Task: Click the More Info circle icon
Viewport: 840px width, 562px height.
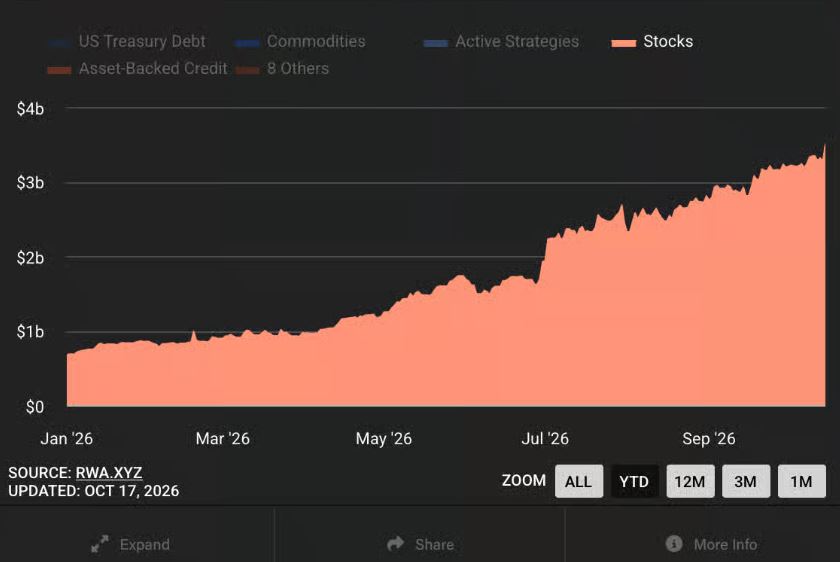Action: 674,544
